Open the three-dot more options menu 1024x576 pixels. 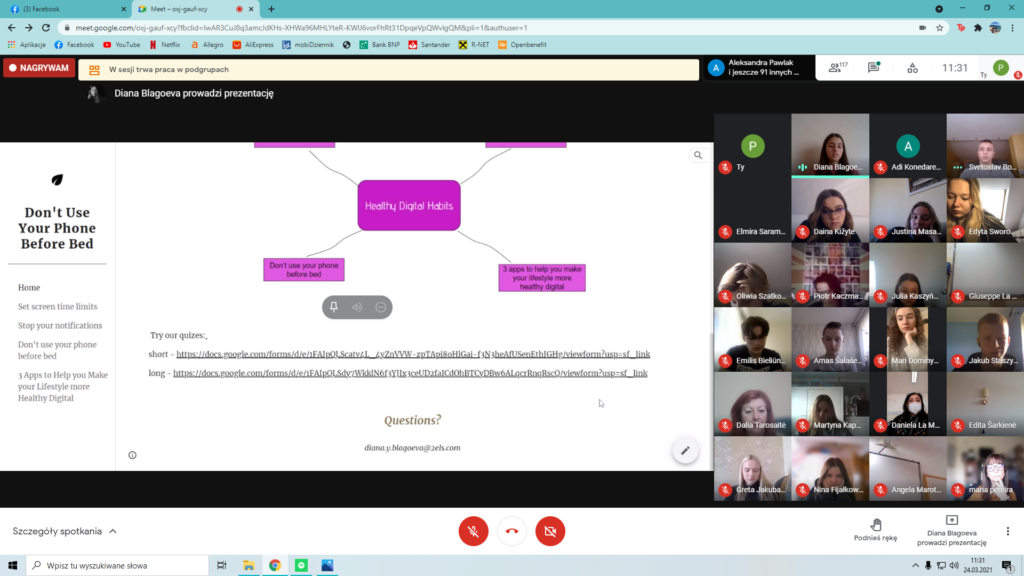(1008, 531)
